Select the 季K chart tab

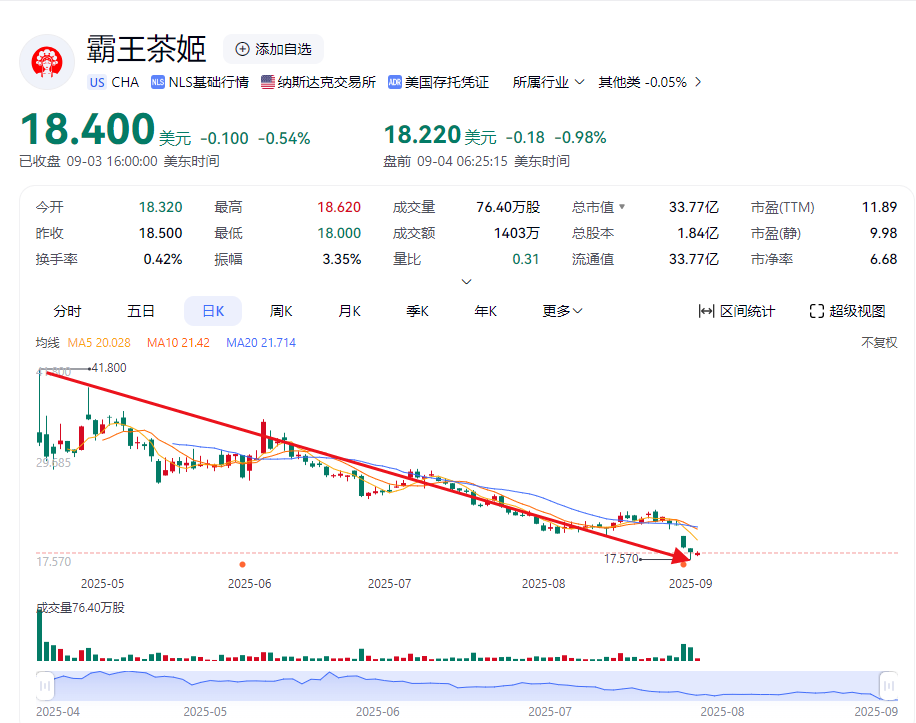[418, 311]
